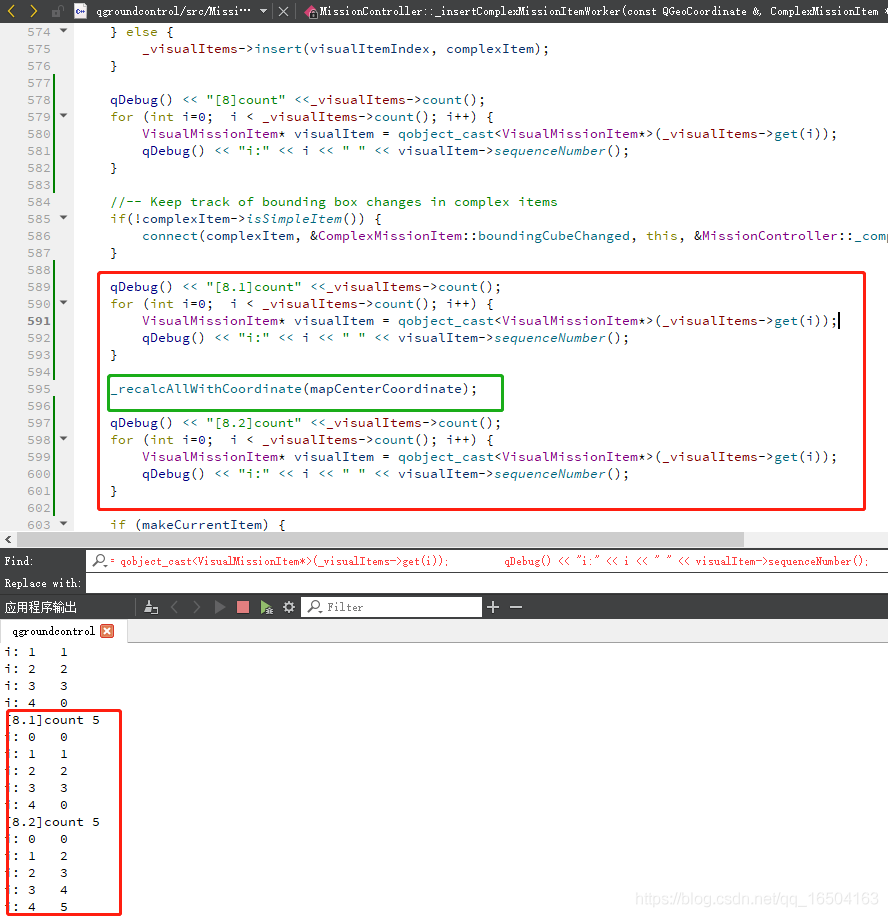This screenshot has width=888, height=917.
Task: Click the "[8.2]count" qDebug statement
Action: [x=305, y=422]
